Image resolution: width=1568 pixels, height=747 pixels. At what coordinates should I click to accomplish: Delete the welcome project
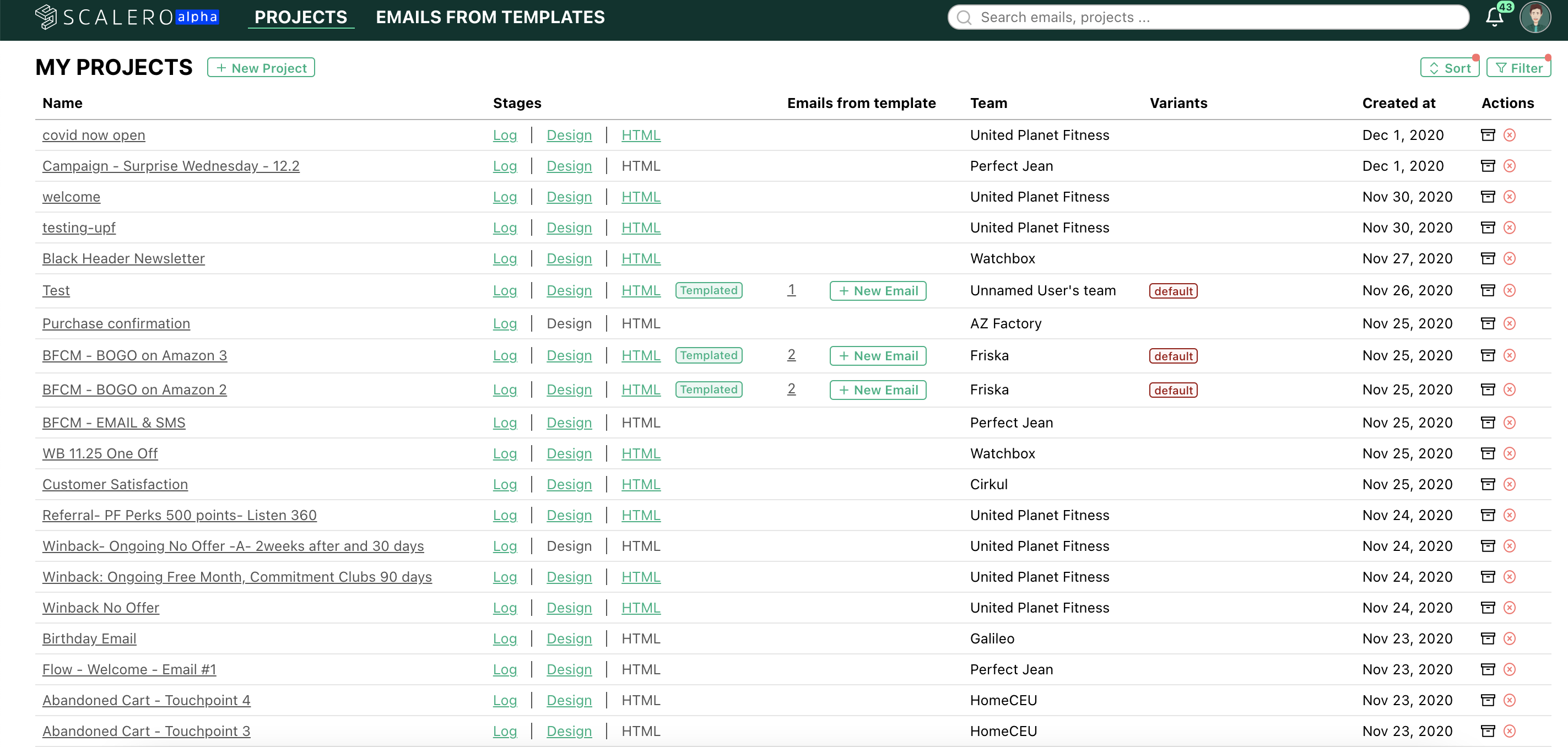[1509, 197]
